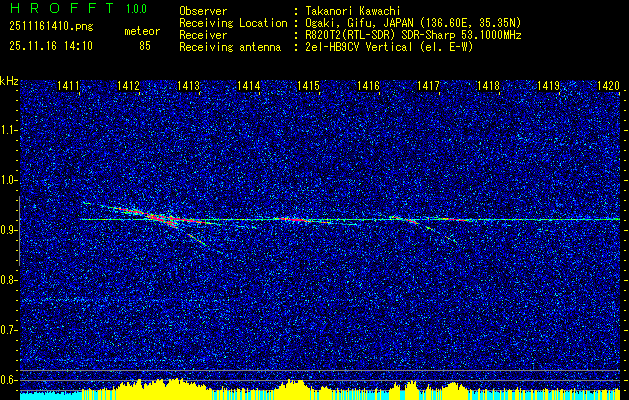Click the date 25.11.16 14:10

click(51, 46)
